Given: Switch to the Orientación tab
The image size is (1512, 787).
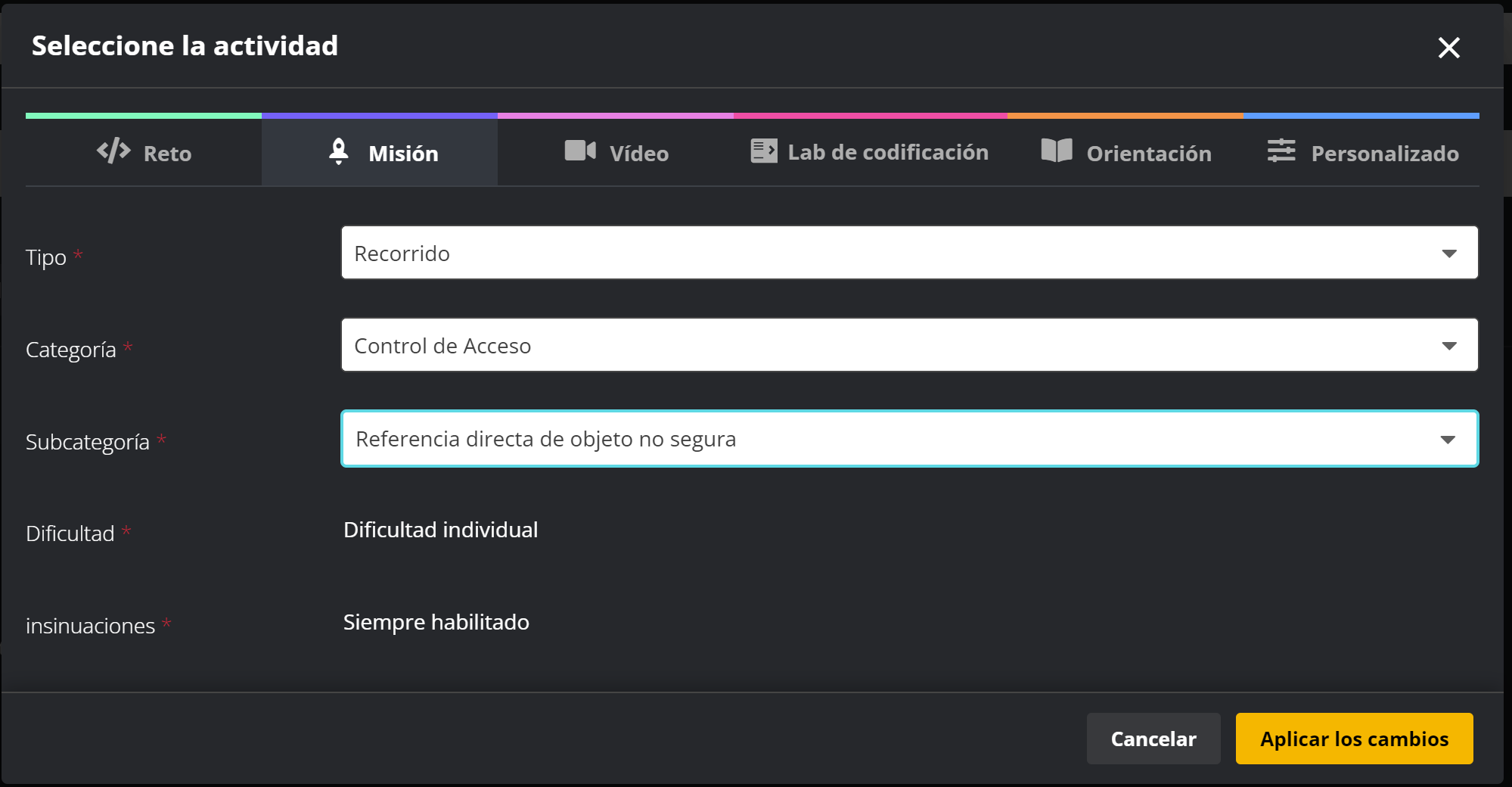Looking at the screenshot, I should click(1125, 153).
